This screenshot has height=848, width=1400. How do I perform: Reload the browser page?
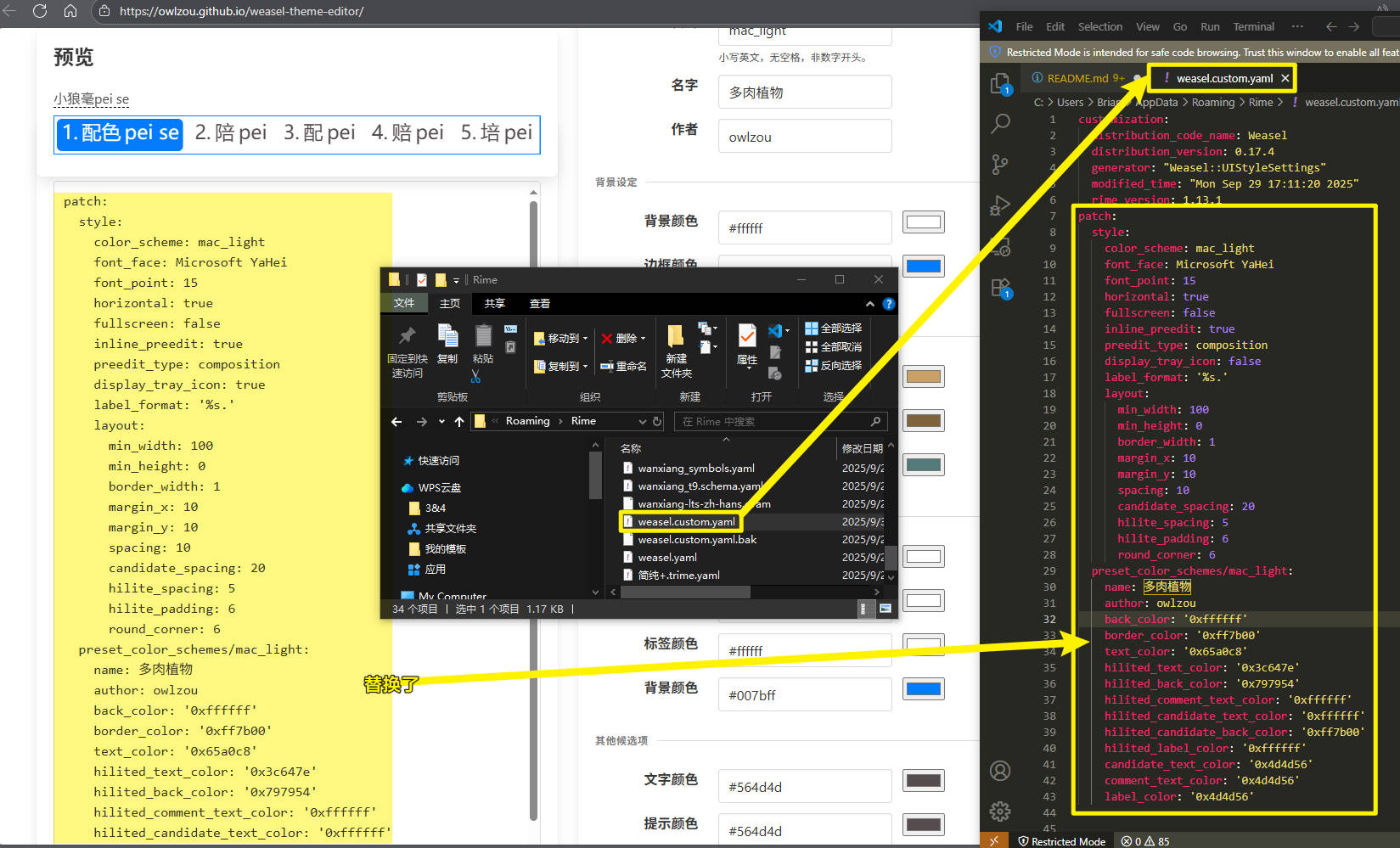(40, 11)
